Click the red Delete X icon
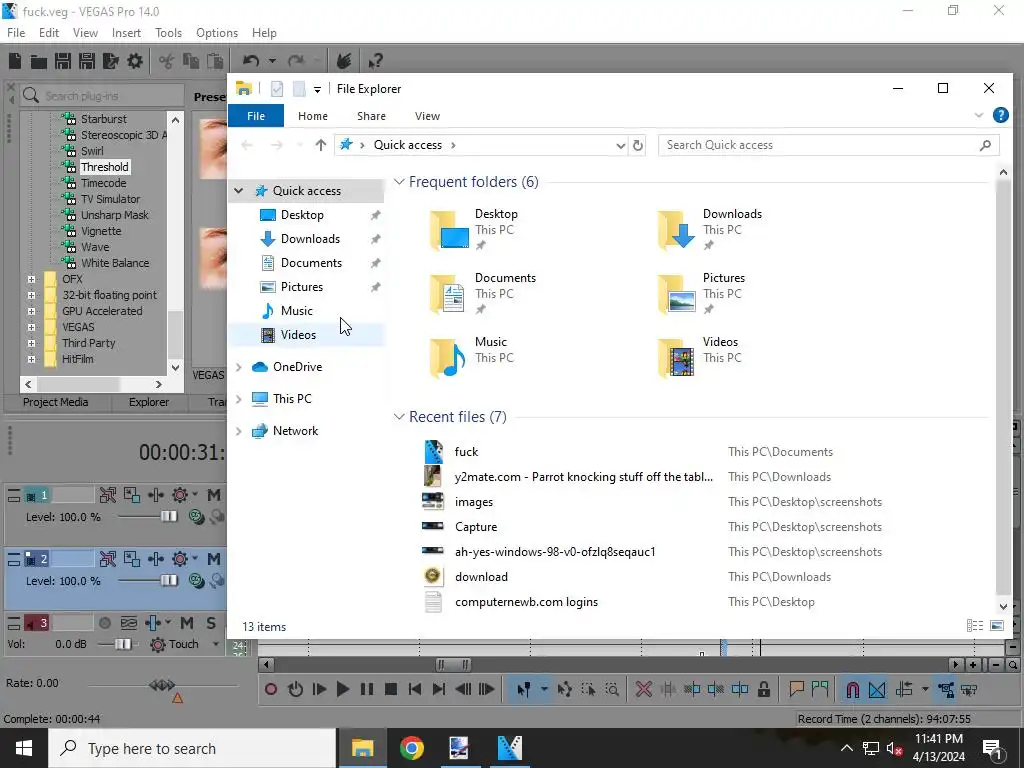1024x768 pixels. (644, 689)
